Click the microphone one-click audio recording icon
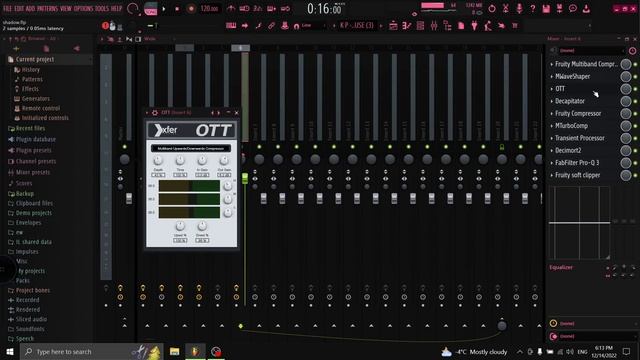The image size is (640, 360). 519,8
